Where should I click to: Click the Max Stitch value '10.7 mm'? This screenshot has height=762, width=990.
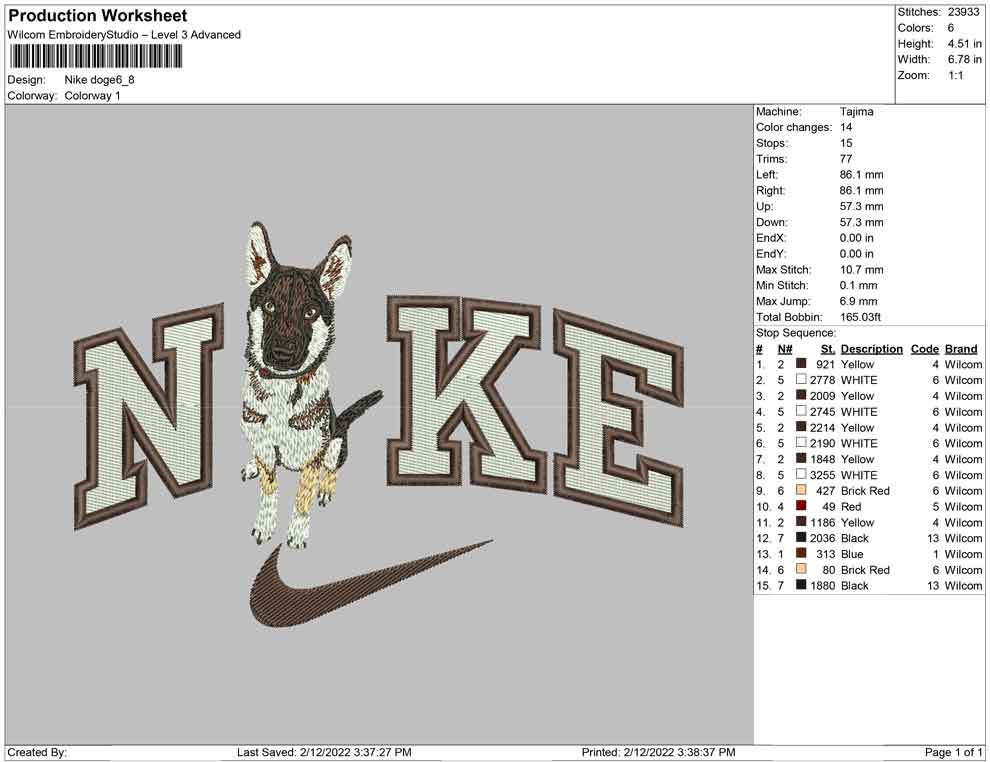[861, 270]
